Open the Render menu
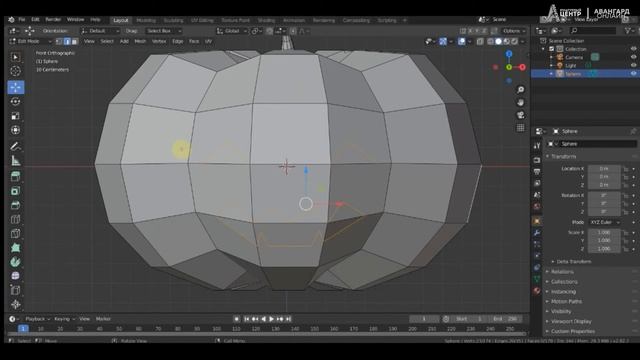 tap(53, 20)
